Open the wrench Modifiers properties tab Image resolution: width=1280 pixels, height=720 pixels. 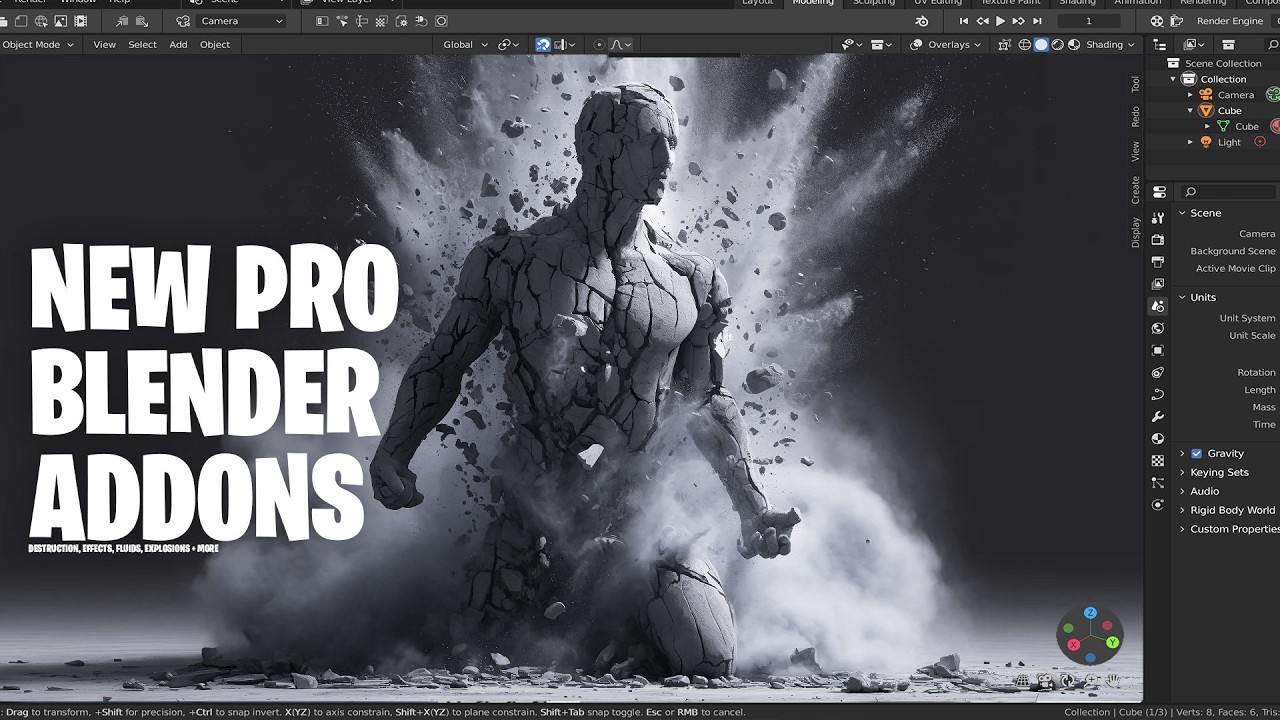click(1158, 416)
